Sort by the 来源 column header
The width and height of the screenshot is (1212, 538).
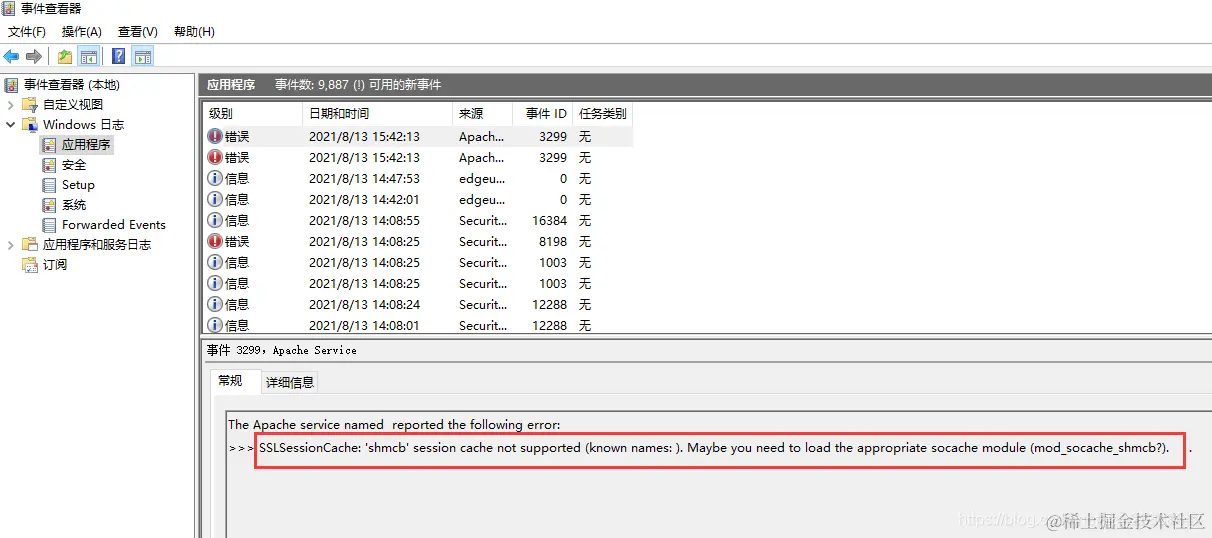pyautogui.click(x=482, y=114)
